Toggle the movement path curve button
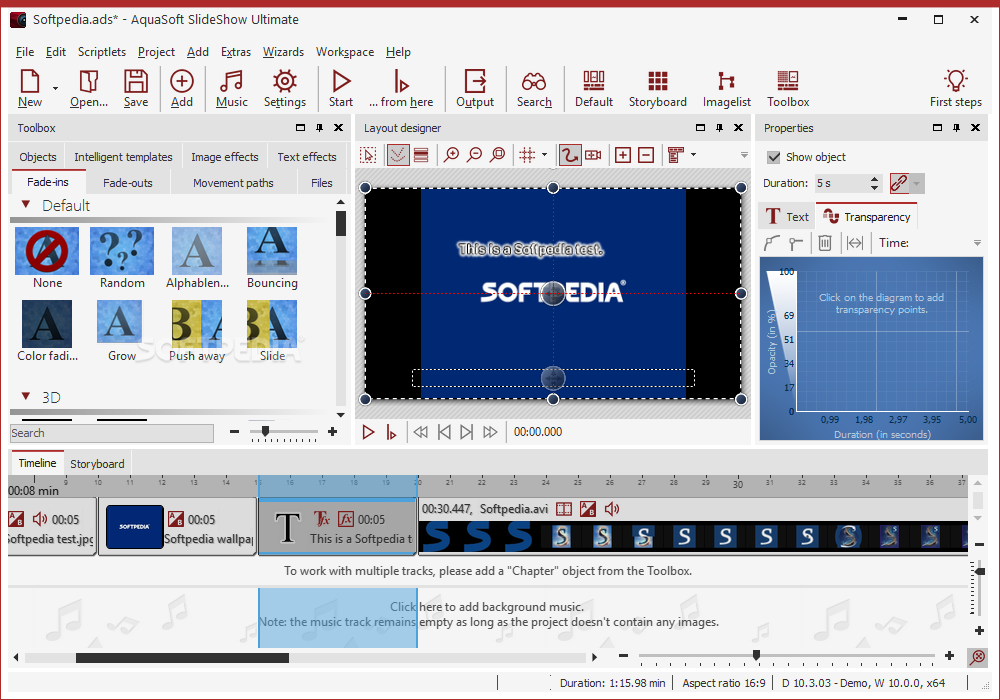 [570, 155]
